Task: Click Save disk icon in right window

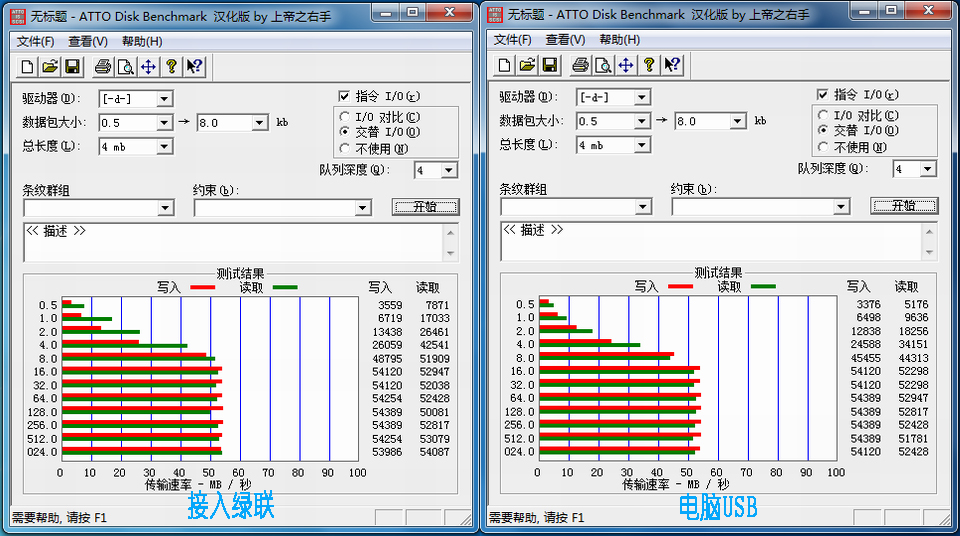Action: 550,65
